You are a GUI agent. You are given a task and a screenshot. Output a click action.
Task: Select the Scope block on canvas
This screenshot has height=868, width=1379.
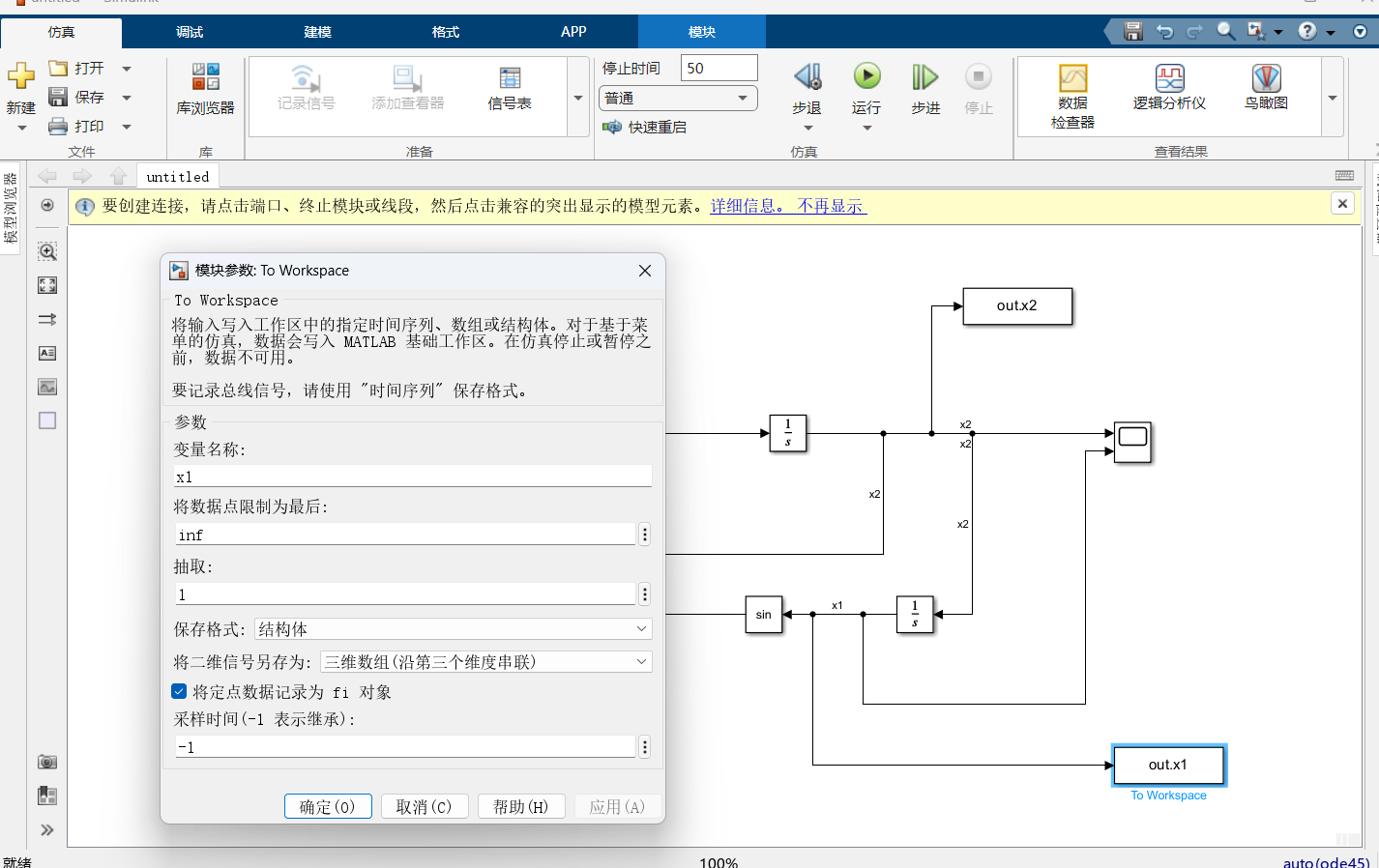click(1132, 442)
